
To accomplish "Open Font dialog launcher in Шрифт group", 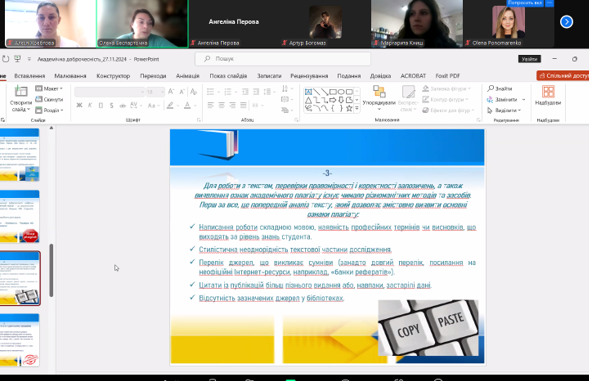I will (x=199, y=120).
